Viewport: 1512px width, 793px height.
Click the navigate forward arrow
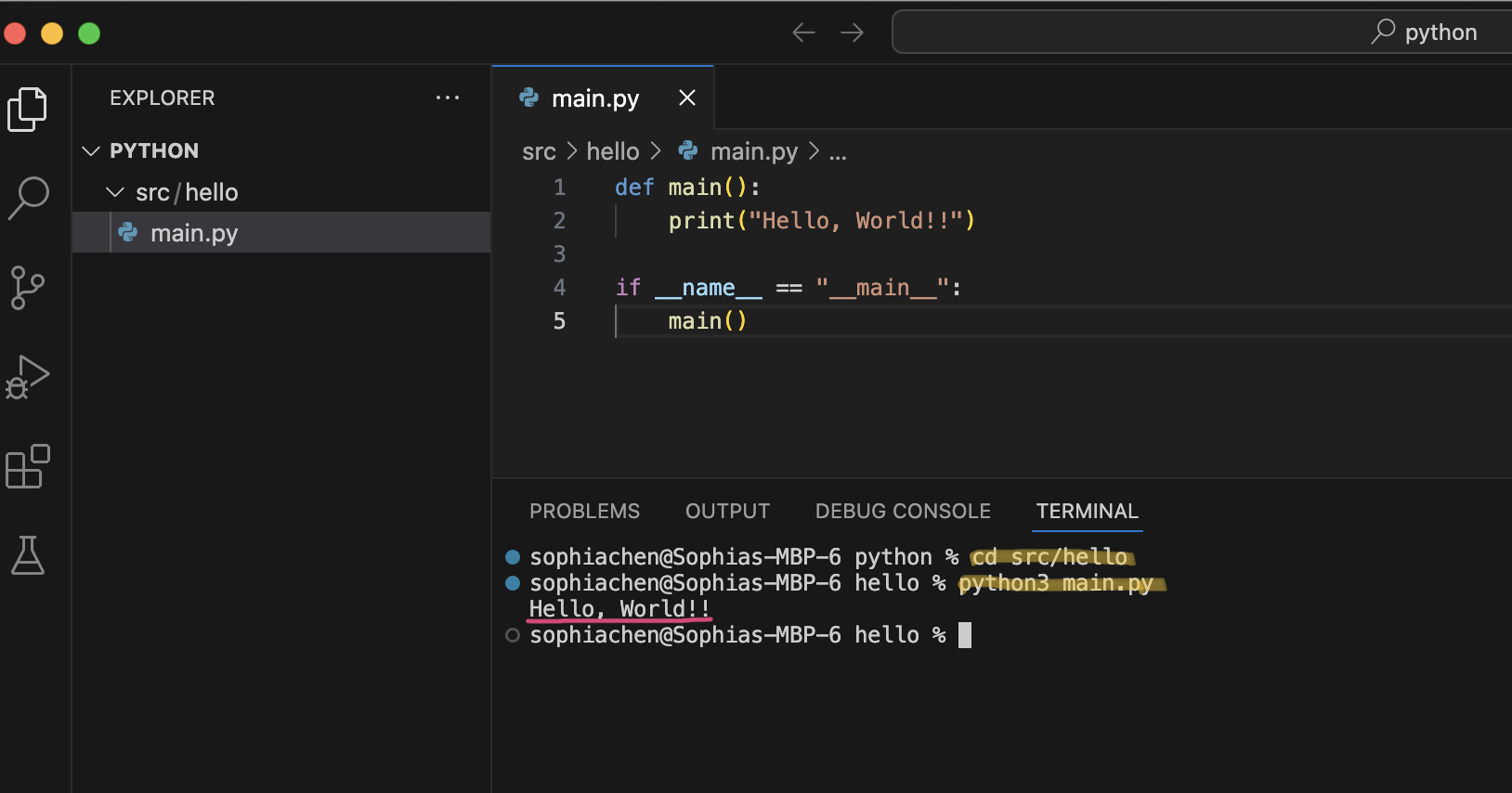tap(852, 33)
